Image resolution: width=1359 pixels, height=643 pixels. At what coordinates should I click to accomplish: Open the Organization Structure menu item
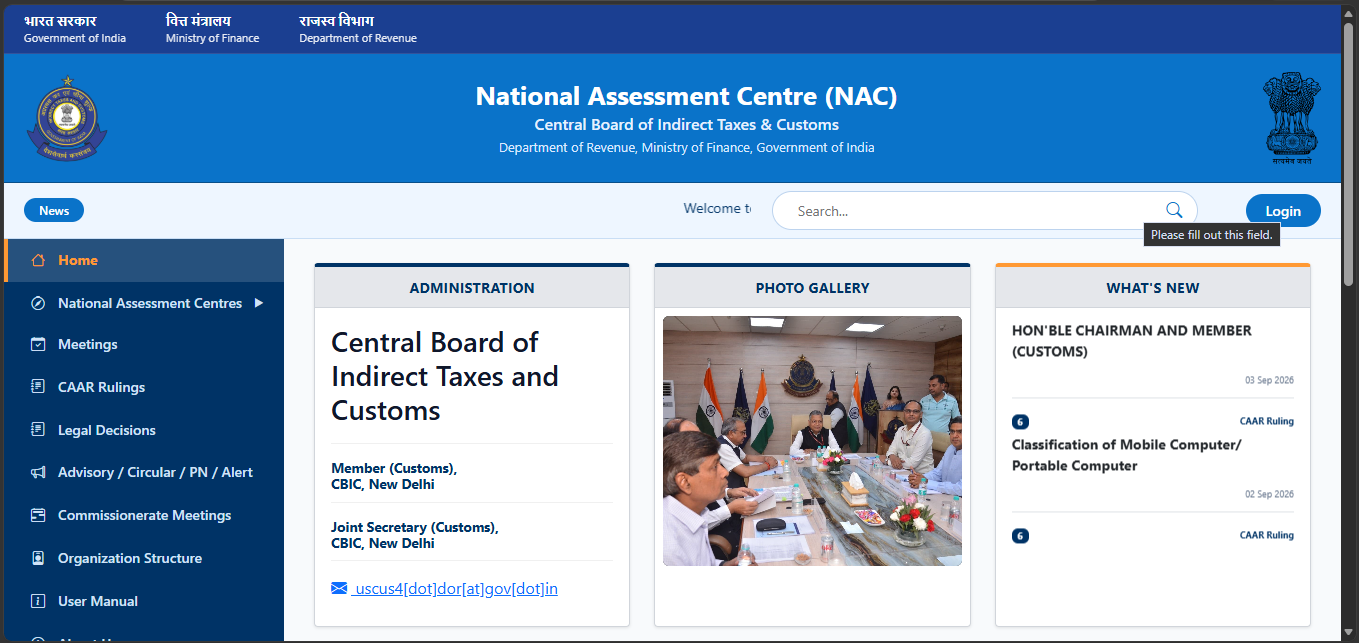pyautogui.click(x=144, y=558)
